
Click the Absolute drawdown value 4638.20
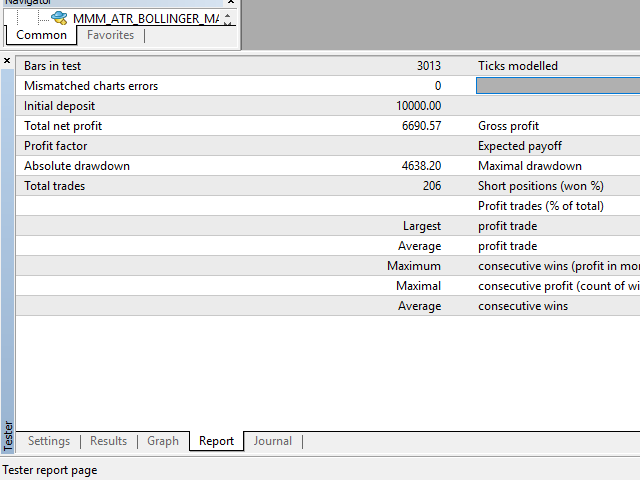(419, 166)
